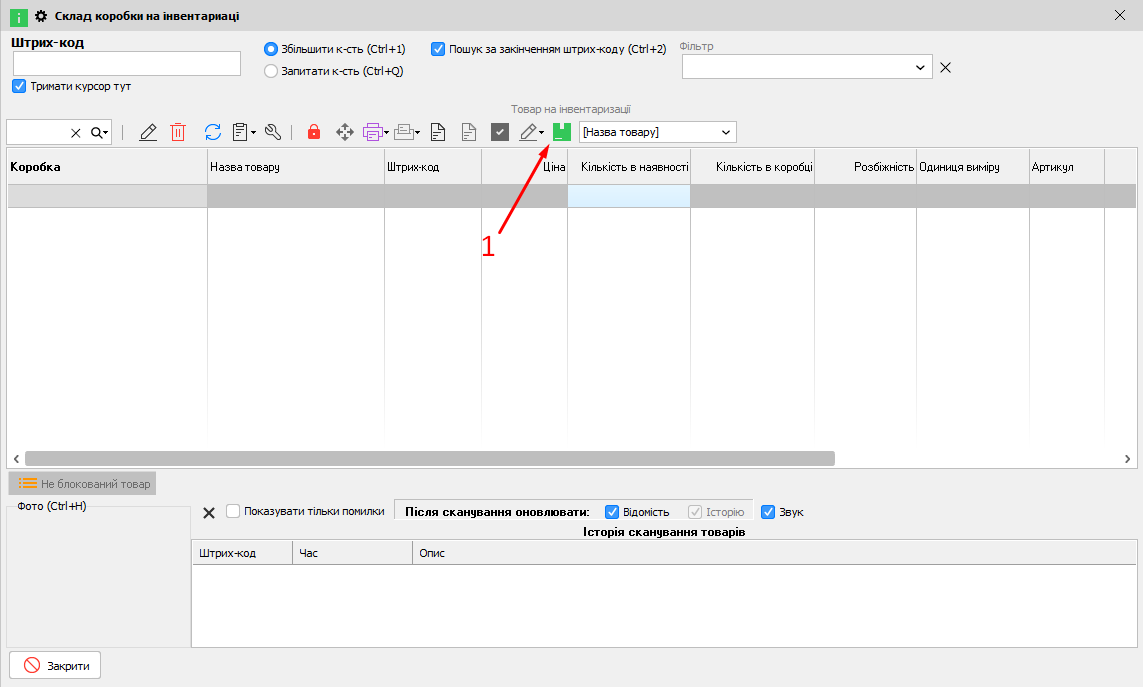
Task: Enable 'Показувати тільки помилки' checkbox
Action: click(234, 511)
